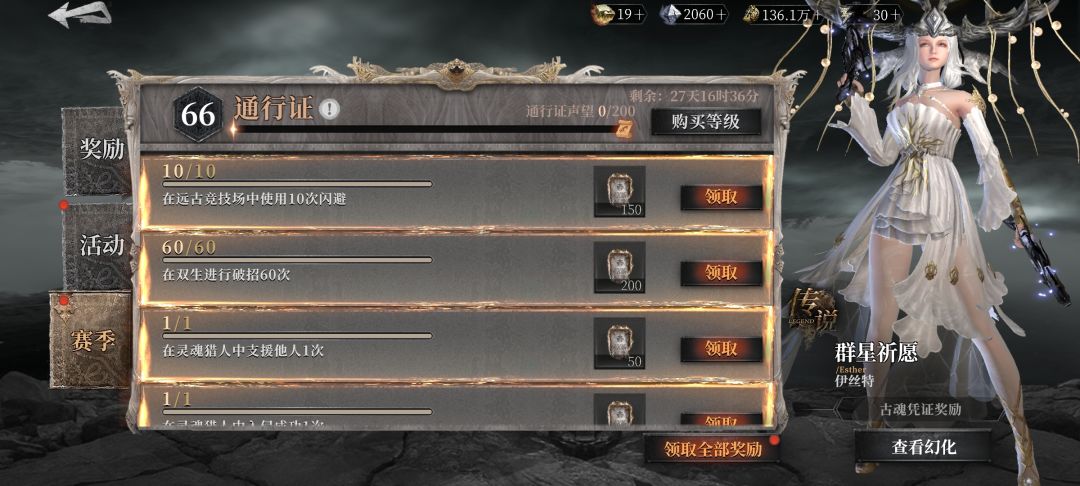Claim reward for 60 破招 task

pos(721,273)
